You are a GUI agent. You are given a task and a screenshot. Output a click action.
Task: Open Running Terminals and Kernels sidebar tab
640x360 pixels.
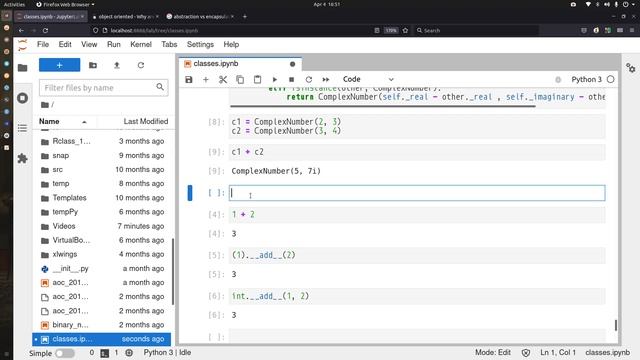[23, 98]
